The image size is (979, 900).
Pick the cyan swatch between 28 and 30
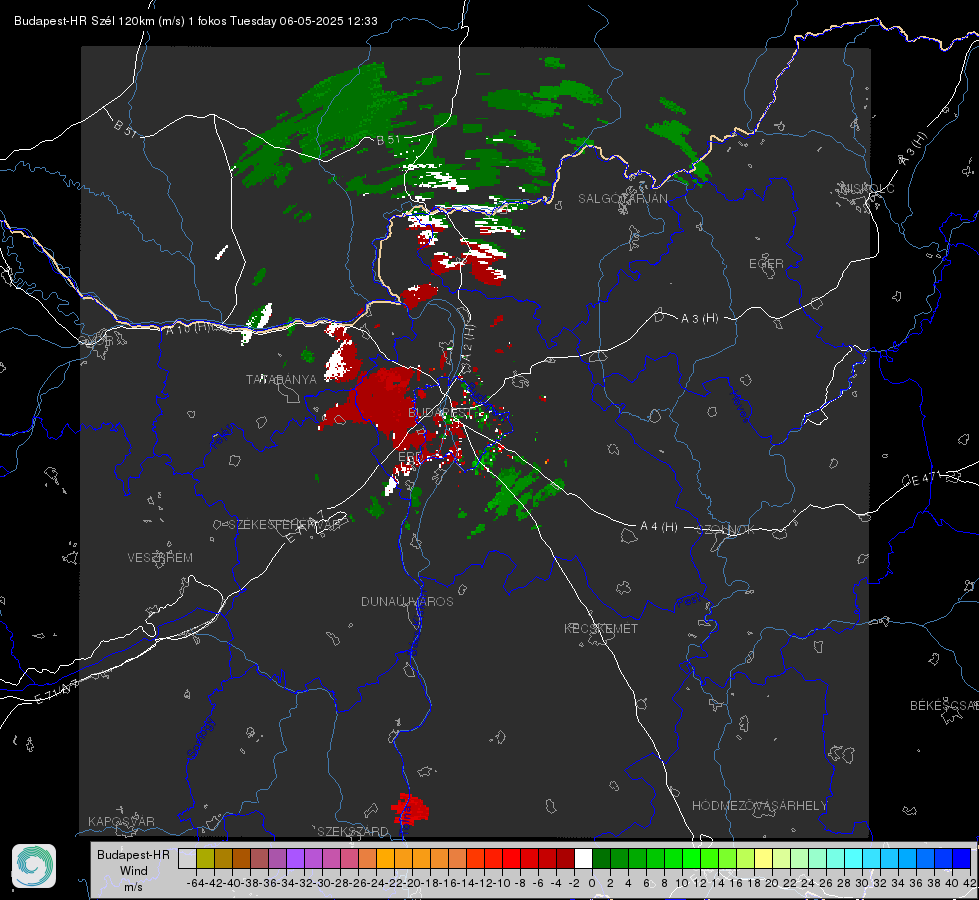[854, 858]
